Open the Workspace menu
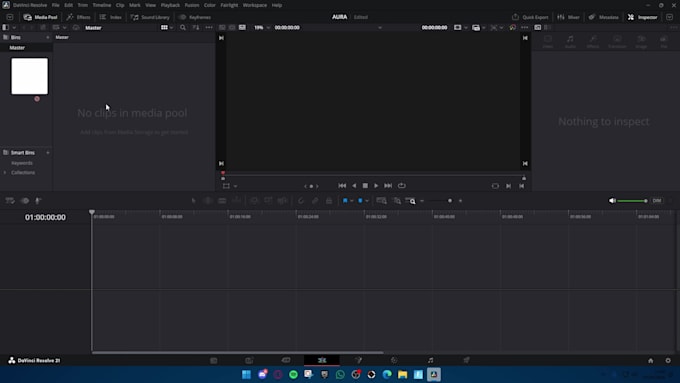680x383 pixels. (x=255, y=5)
